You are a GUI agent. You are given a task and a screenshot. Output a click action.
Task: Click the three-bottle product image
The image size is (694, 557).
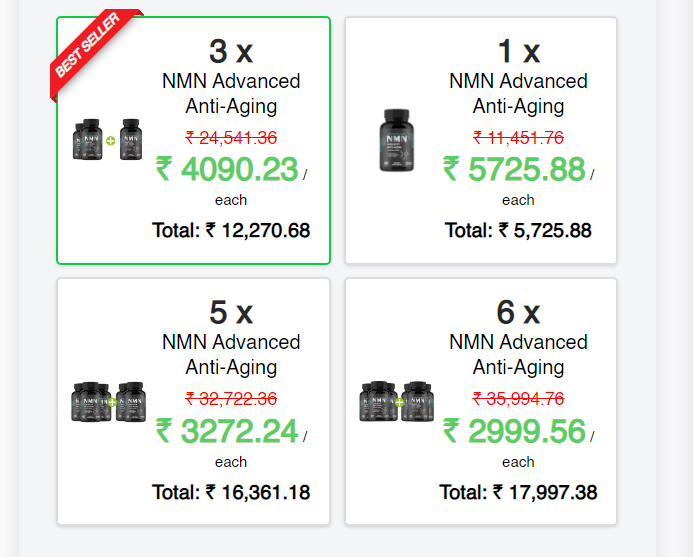[x=110, y=141]
